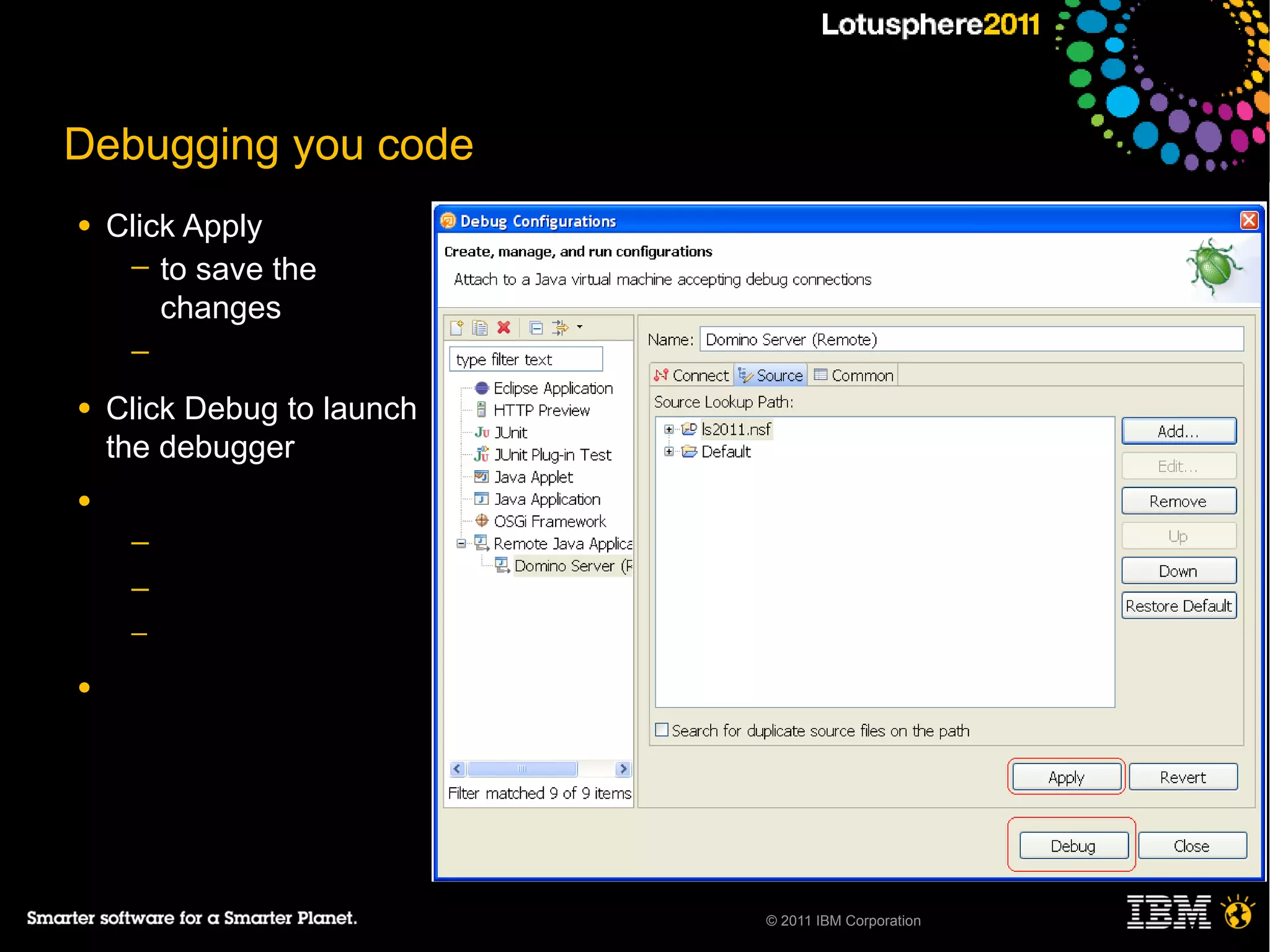Enable Search for duplicate source files checkbox
Image resolution: width=1270 pixels, height=952 pixels.
[662, 730]
